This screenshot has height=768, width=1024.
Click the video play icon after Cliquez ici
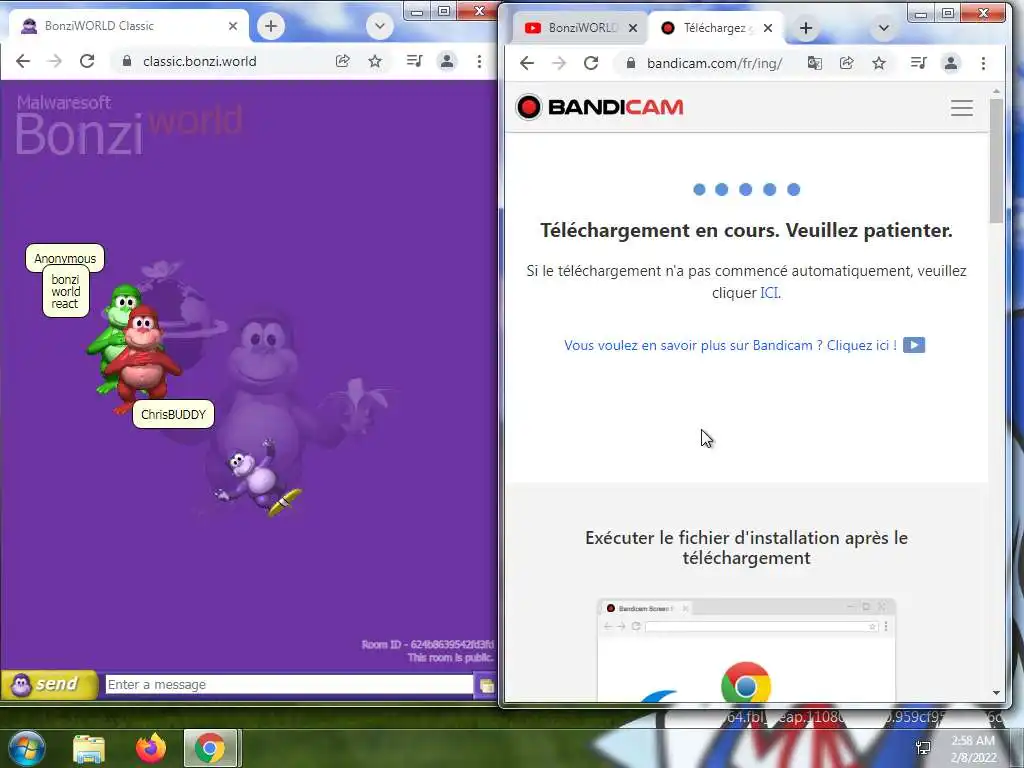tap(914, 345)
